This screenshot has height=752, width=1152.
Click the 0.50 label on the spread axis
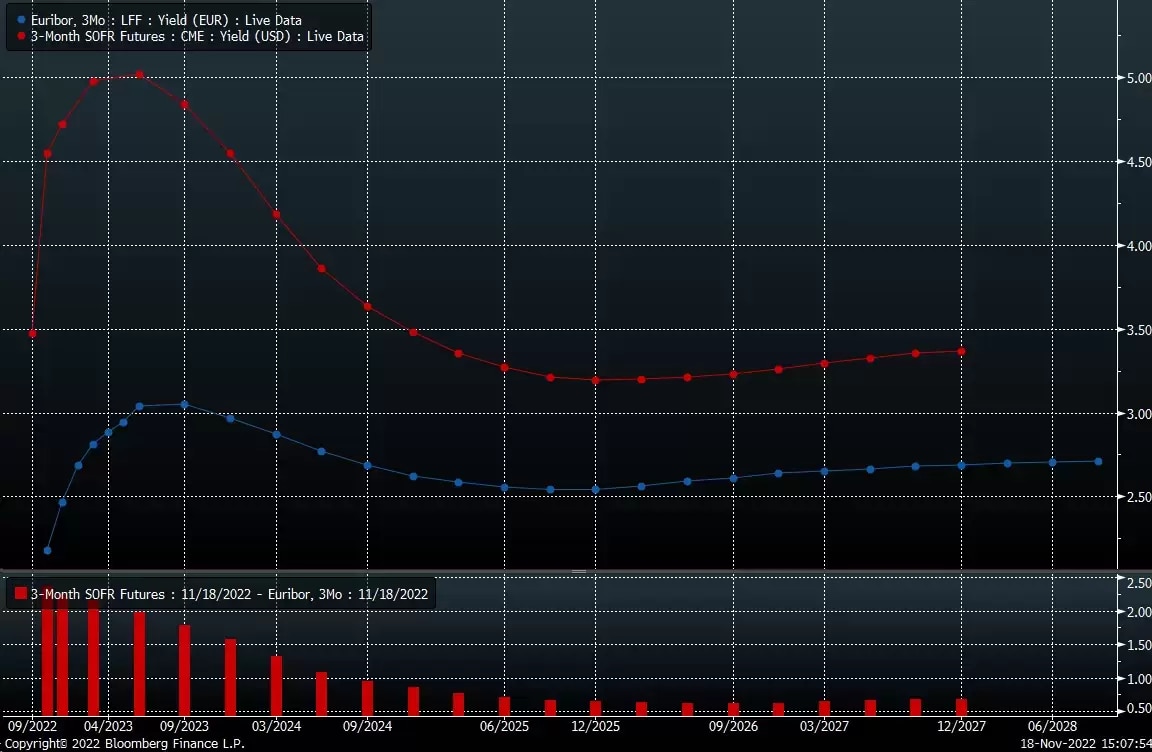pos(1139,708)
